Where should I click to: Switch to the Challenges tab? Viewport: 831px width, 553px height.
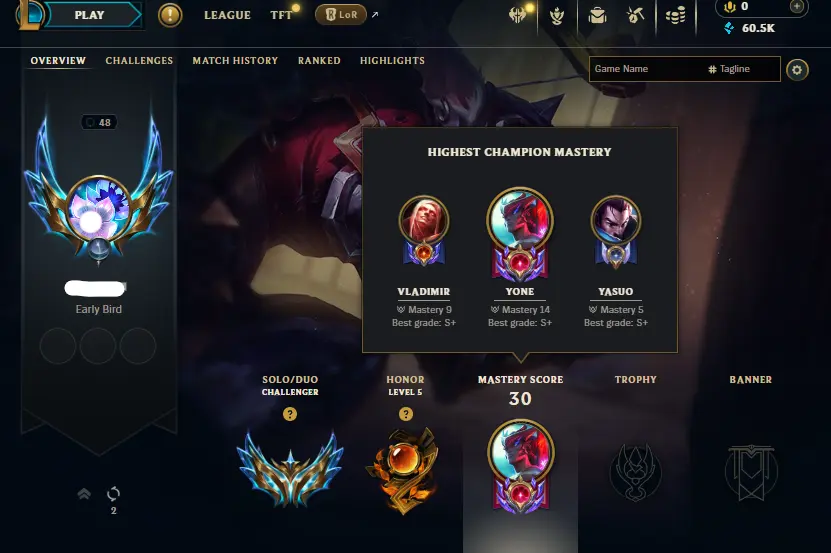point(139,60)
